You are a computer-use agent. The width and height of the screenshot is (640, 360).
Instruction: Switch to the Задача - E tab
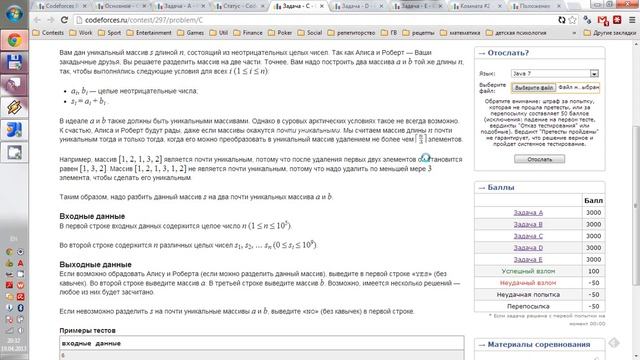click(x=416, y=6)
